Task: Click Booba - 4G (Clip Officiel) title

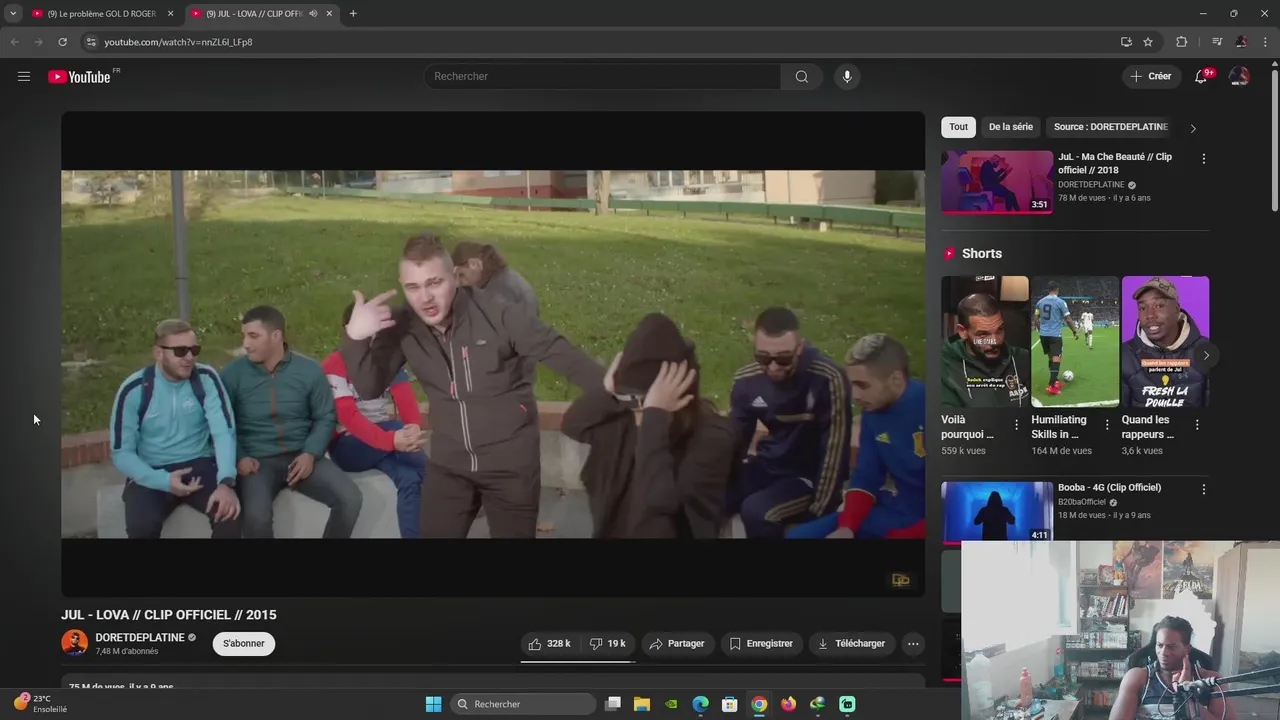Action: [1109, 488]
